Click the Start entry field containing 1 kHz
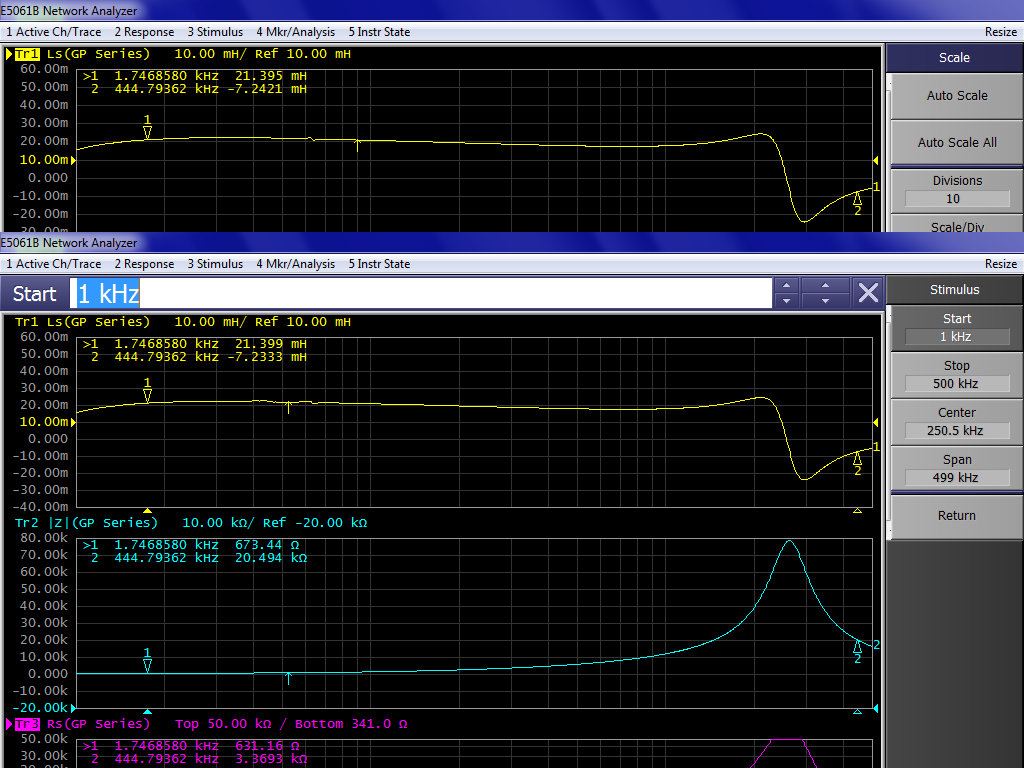The height and width of the screenshot is (768, 1024). 421,293
